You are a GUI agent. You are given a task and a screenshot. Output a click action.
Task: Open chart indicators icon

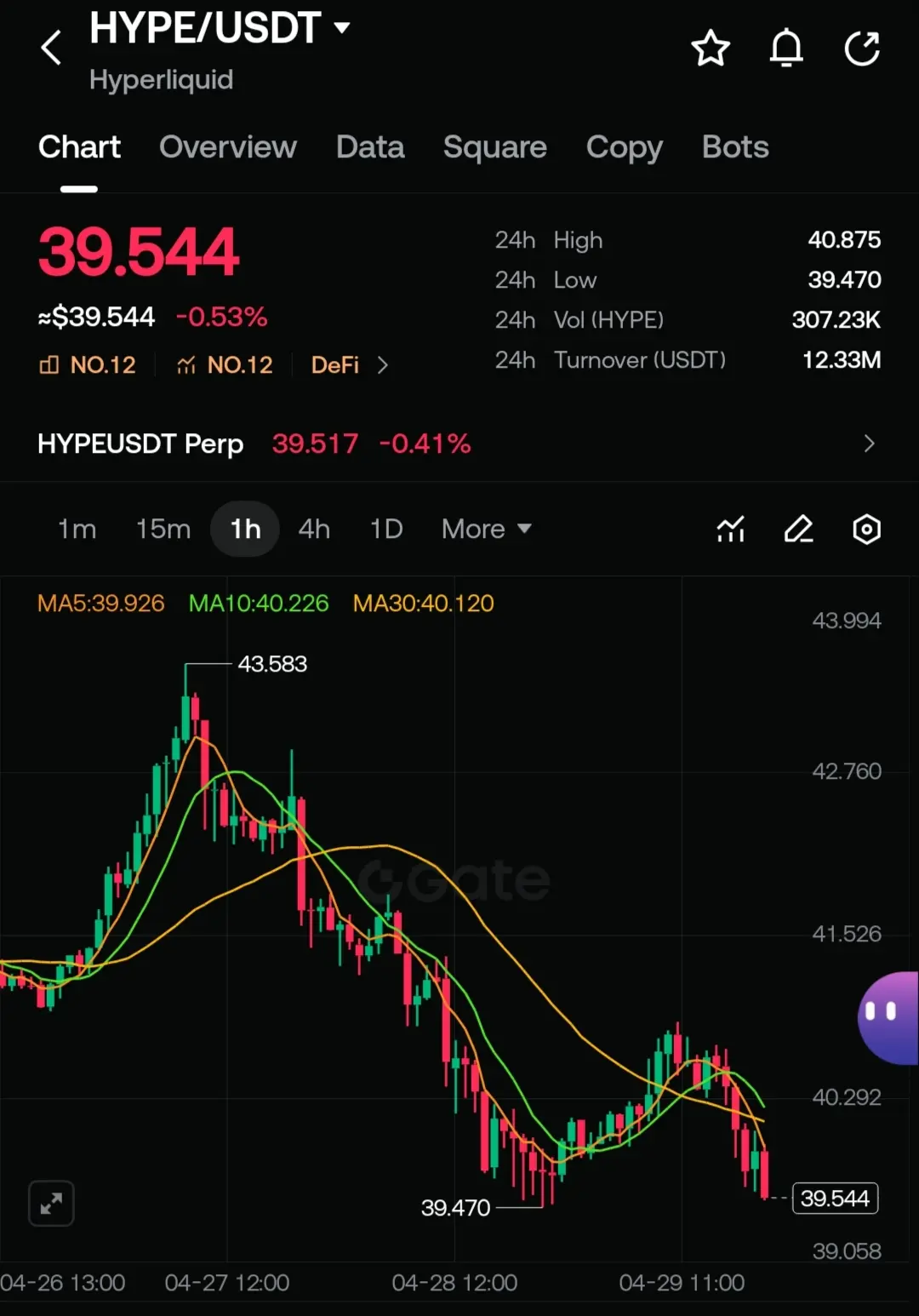pos(731,529)
